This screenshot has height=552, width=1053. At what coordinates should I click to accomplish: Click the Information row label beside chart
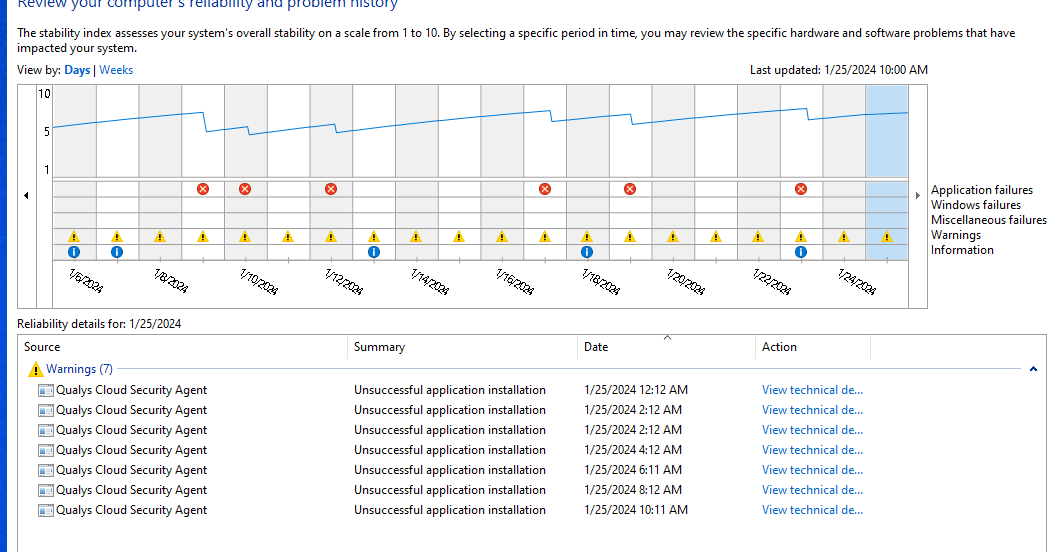pos(962,250)
